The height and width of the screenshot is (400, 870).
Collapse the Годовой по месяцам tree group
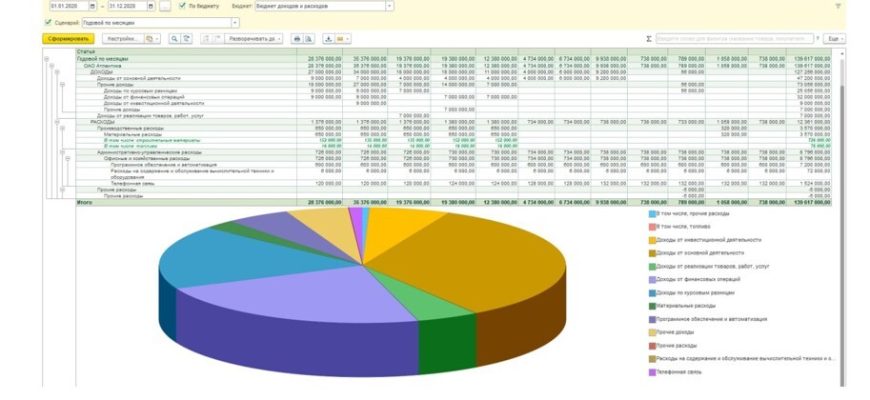[48, 59]
